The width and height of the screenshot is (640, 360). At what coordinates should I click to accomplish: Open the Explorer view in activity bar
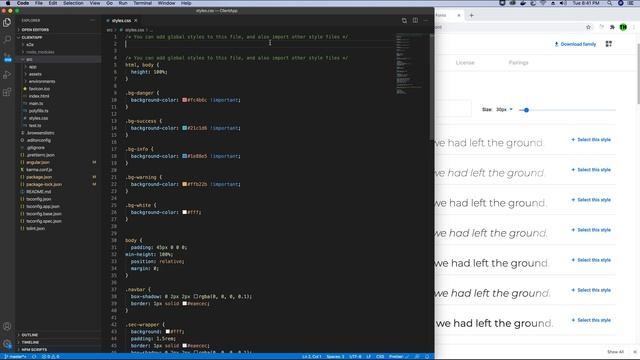[x=7, y=22]
